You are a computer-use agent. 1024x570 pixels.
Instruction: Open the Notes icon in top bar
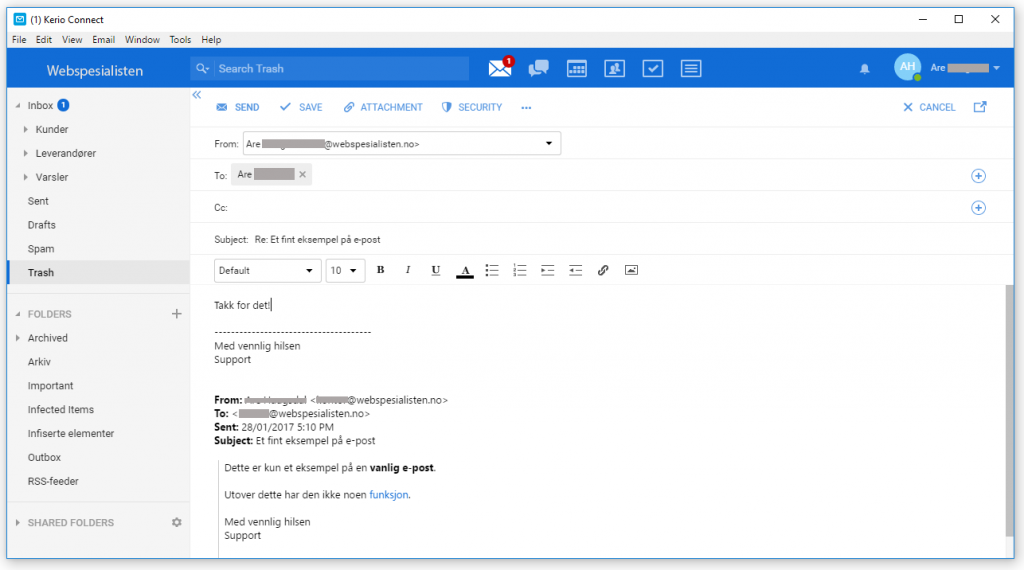click(690, 68)
